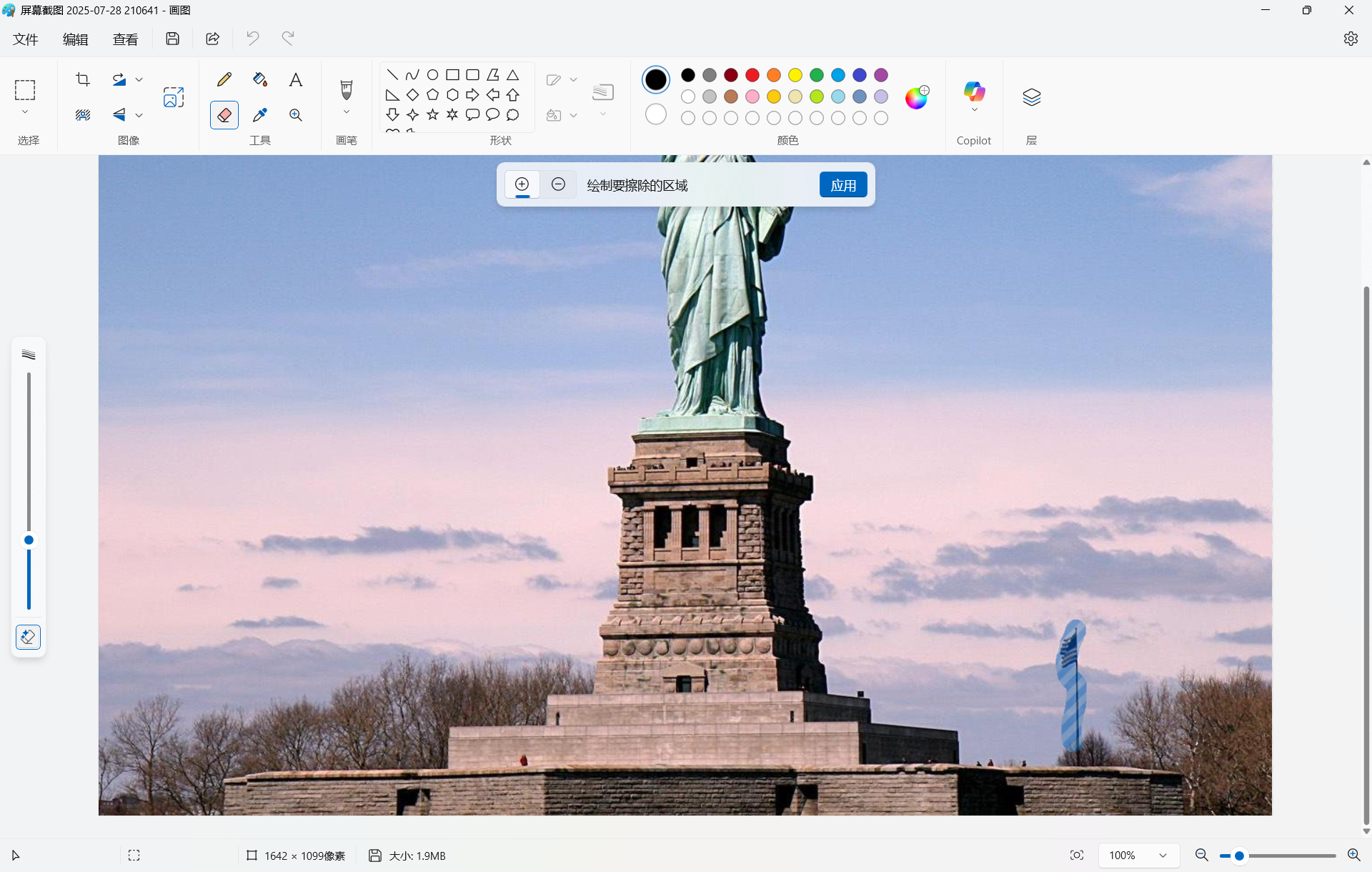Pick the red color swatch

[x=752, y=75]
